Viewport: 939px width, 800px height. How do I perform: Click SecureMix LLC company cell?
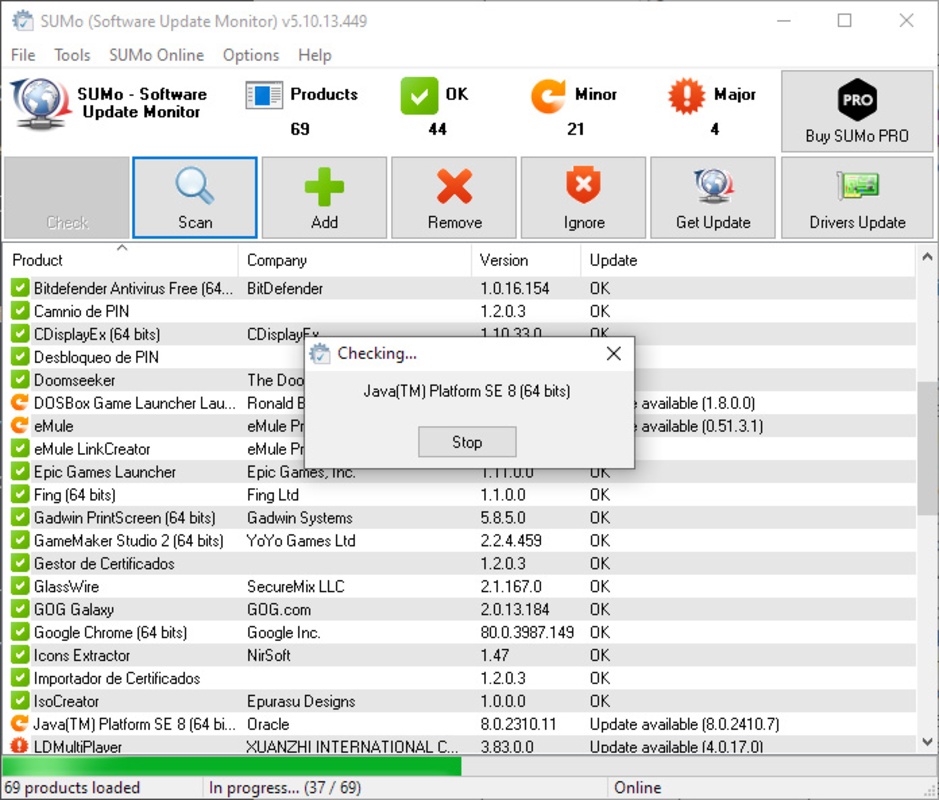tap(296, 587)
